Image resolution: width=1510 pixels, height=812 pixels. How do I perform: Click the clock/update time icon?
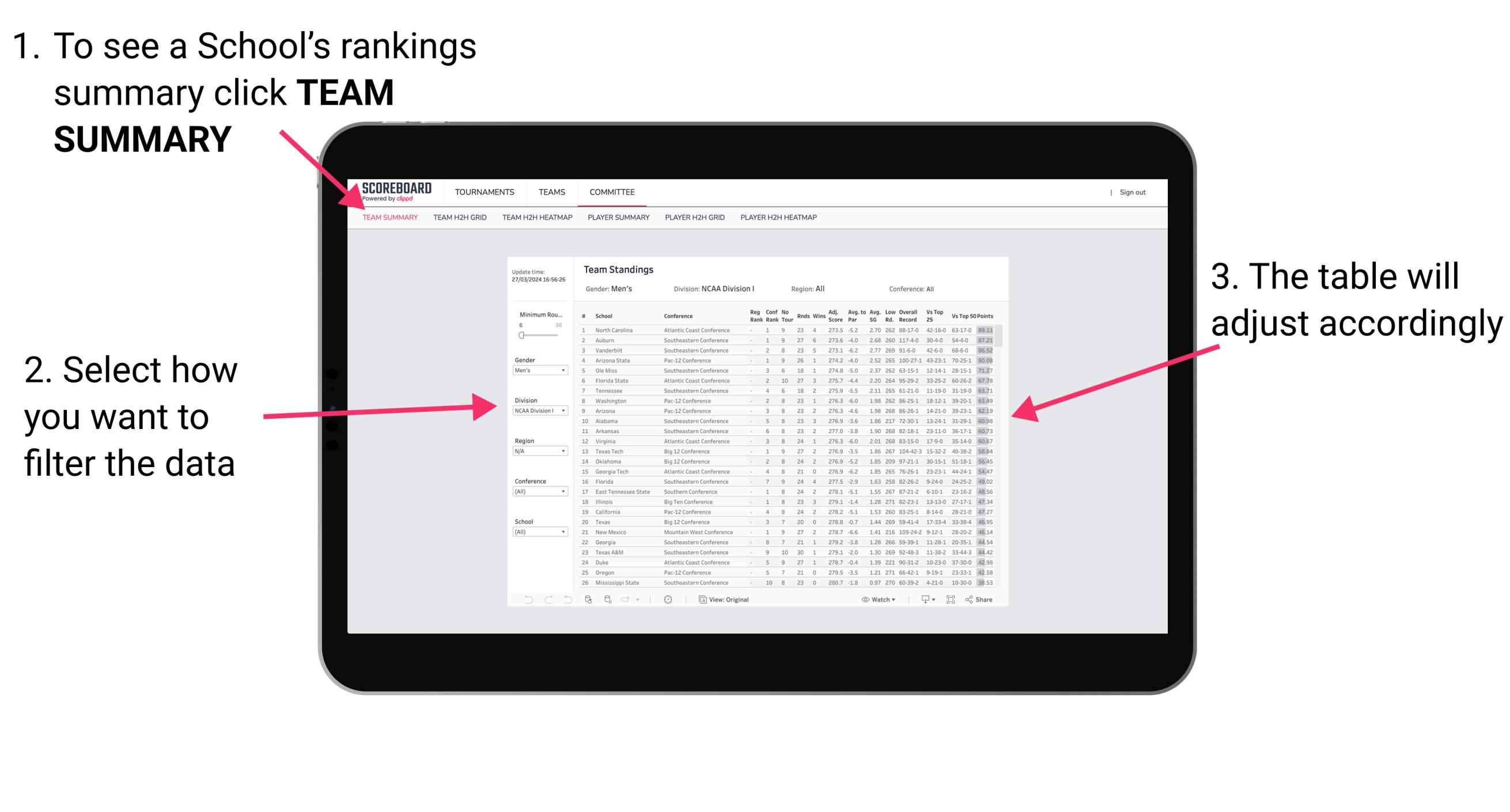(x=668, y=600)
